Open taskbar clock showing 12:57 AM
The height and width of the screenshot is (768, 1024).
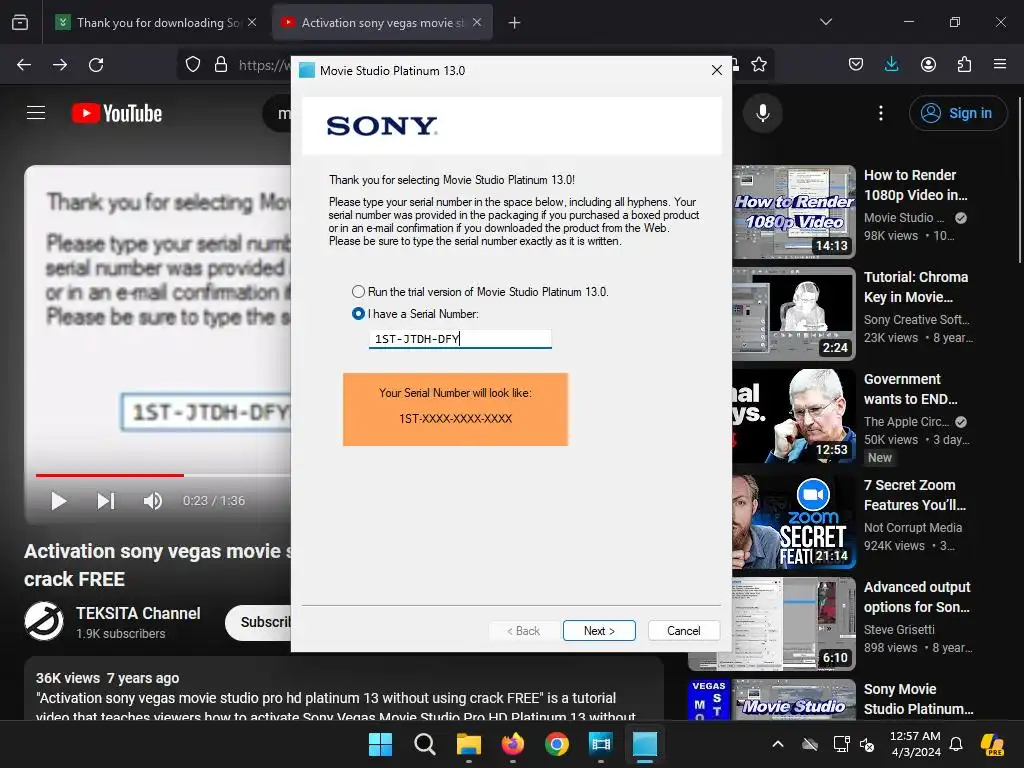[x=915, y=744]
